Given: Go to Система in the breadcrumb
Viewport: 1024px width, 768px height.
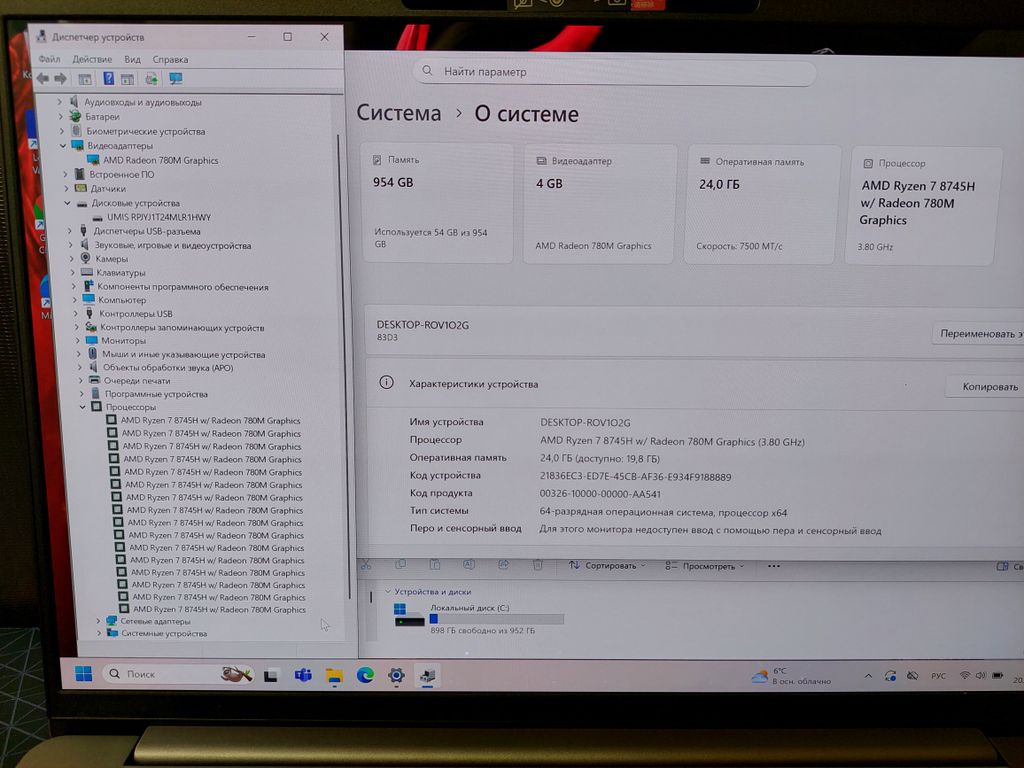Looking at the screenshot, I should [398, 114].
